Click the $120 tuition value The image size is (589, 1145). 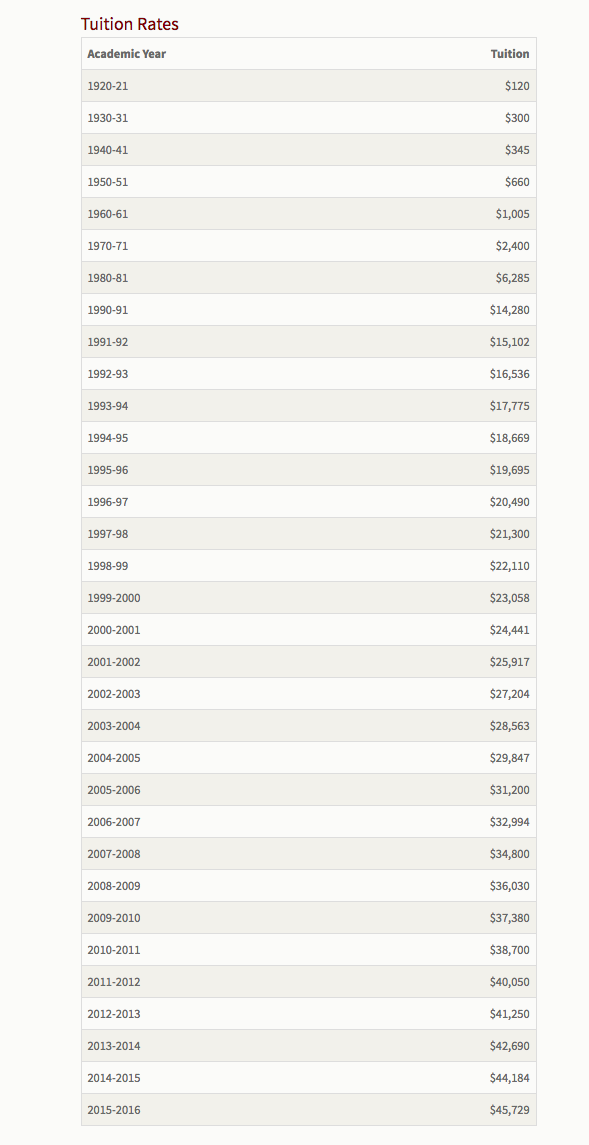point(517,86)
